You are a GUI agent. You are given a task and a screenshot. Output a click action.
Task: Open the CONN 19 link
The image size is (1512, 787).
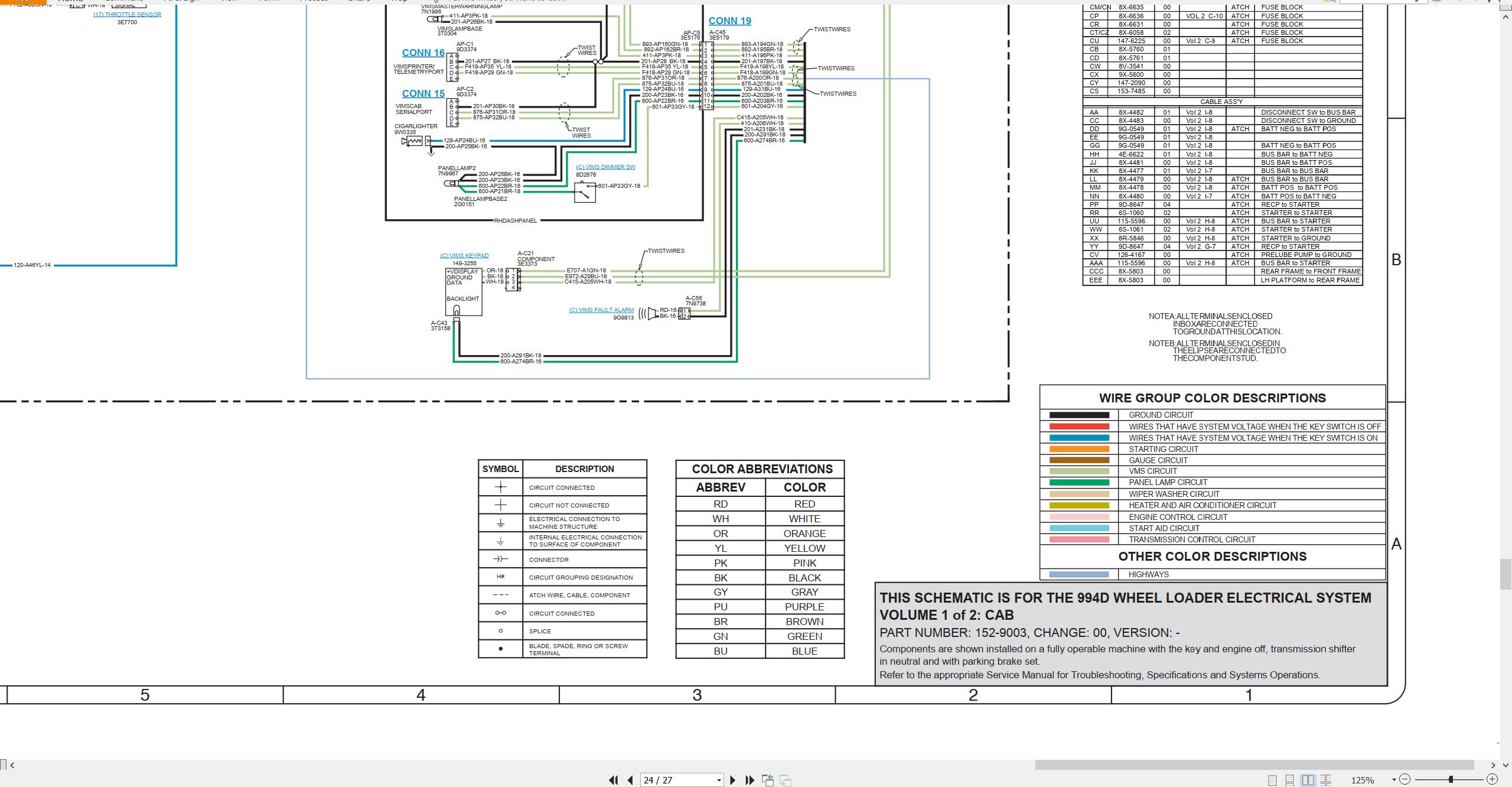(729, 21)
